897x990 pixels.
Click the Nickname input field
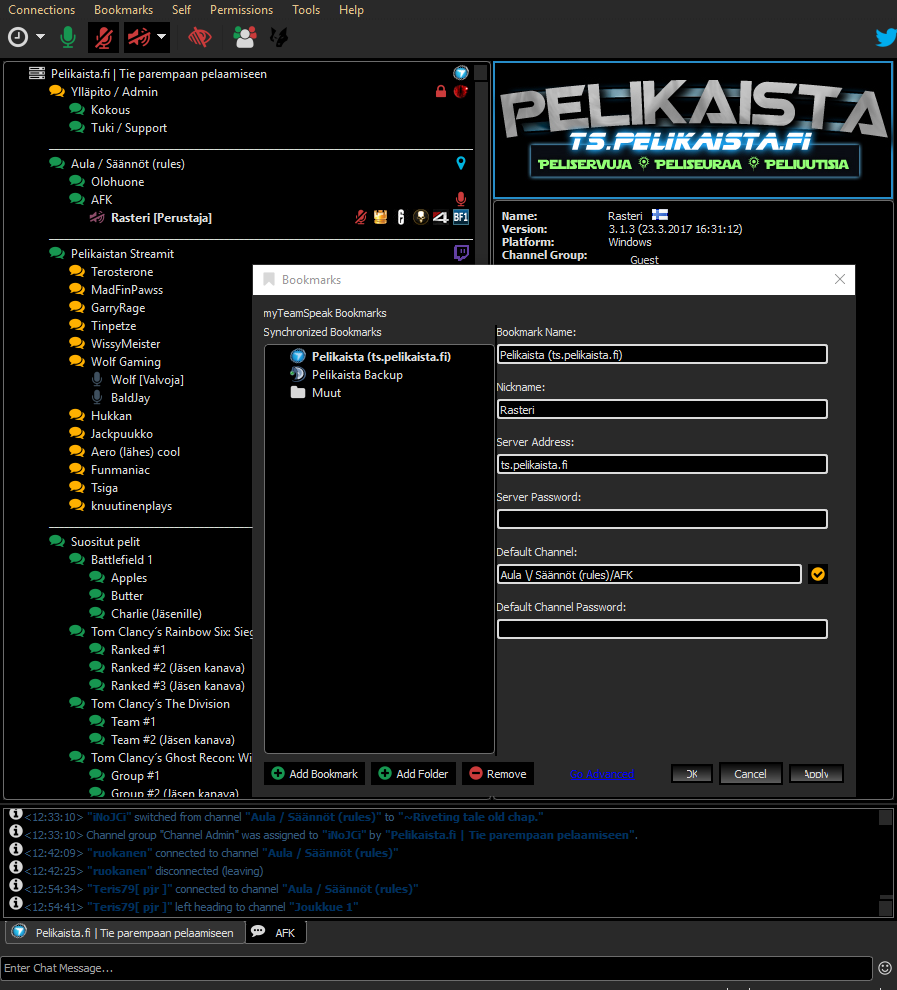(662, 410)
